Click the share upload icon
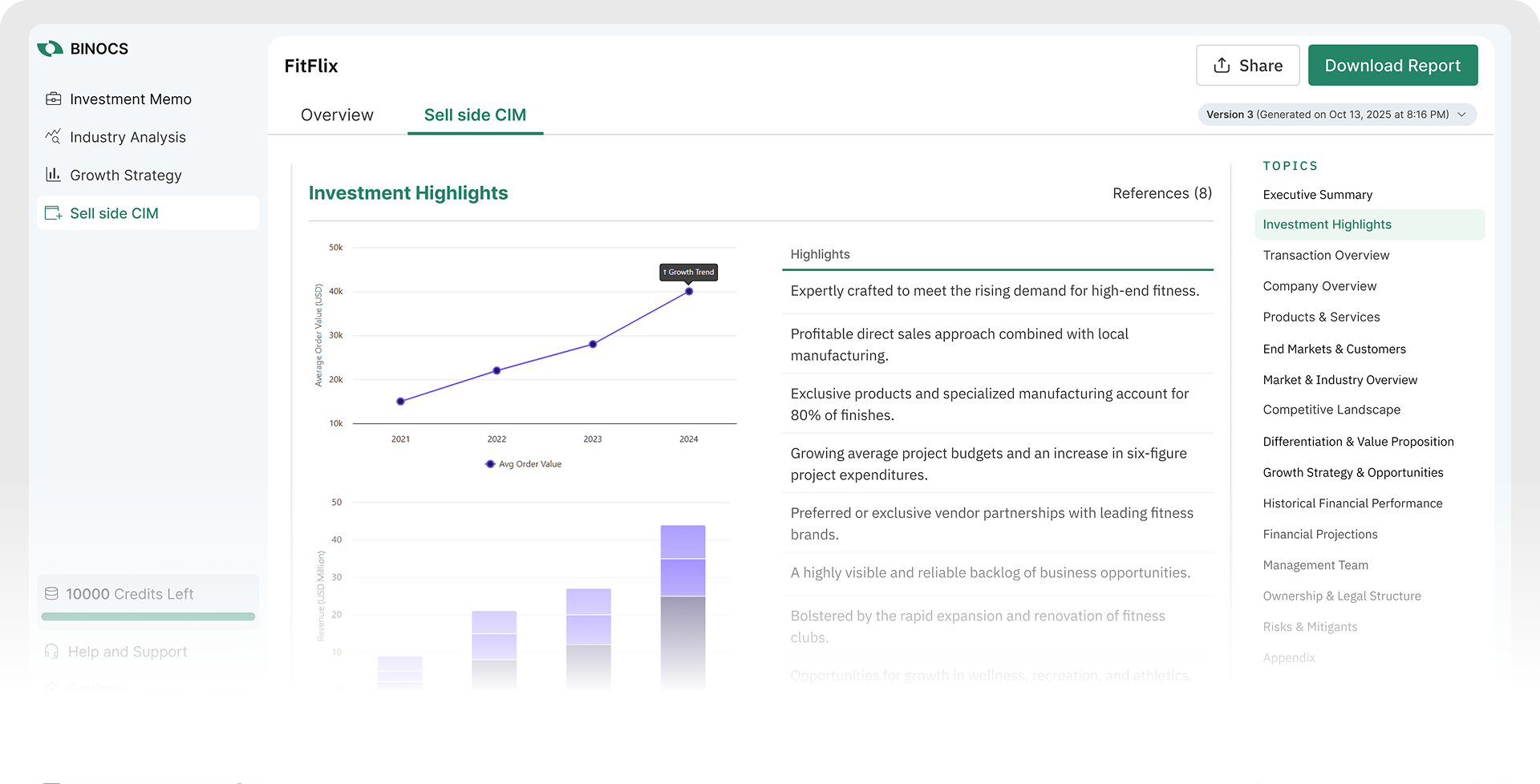Screen dimensions: 1540x784 pyautogui.click(x=1222, y=66)
